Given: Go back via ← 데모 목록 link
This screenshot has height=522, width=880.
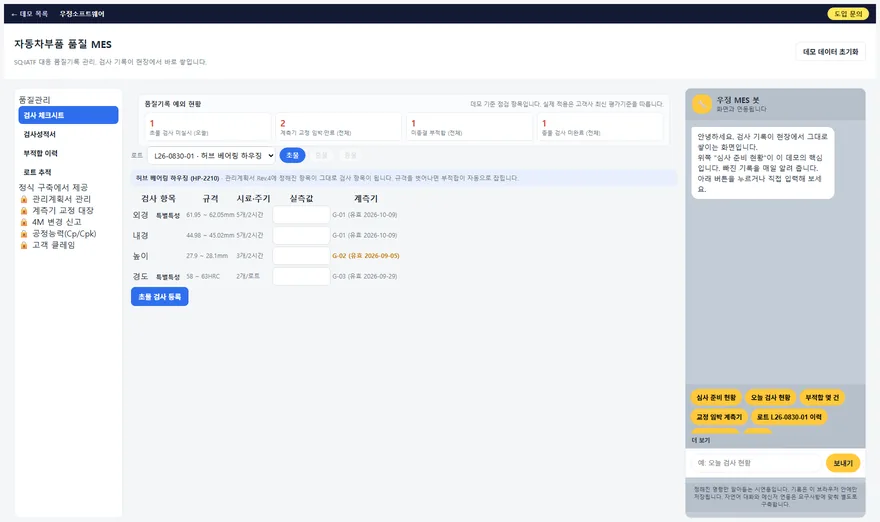Looking at the screenshot, I should coord(30,14).
